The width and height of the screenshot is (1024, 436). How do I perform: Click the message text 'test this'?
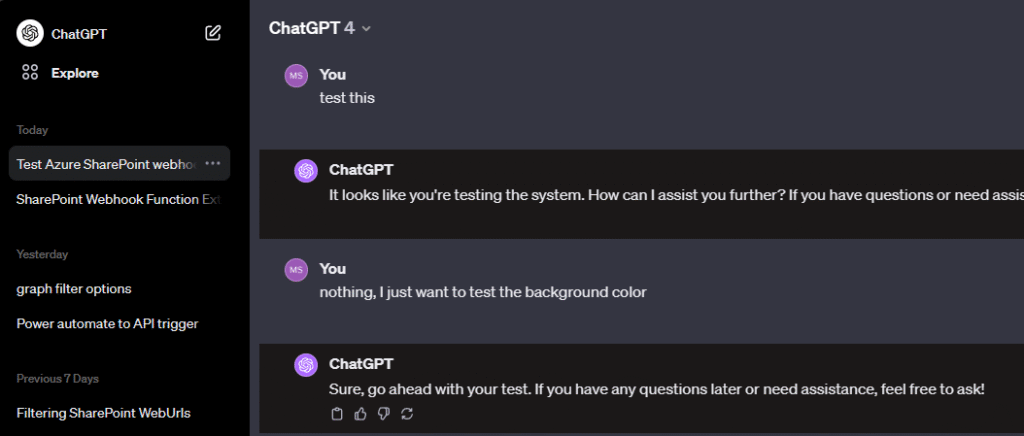347,98
